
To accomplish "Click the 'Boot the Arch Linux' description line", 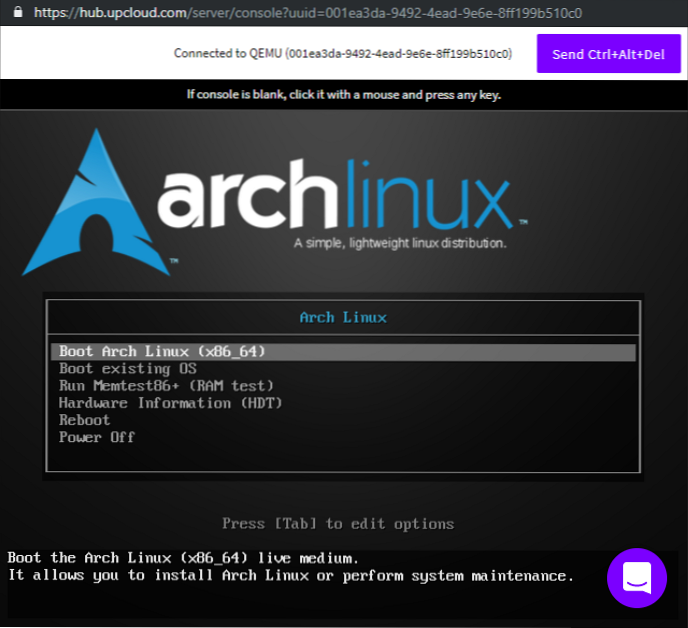I will 183,558.
